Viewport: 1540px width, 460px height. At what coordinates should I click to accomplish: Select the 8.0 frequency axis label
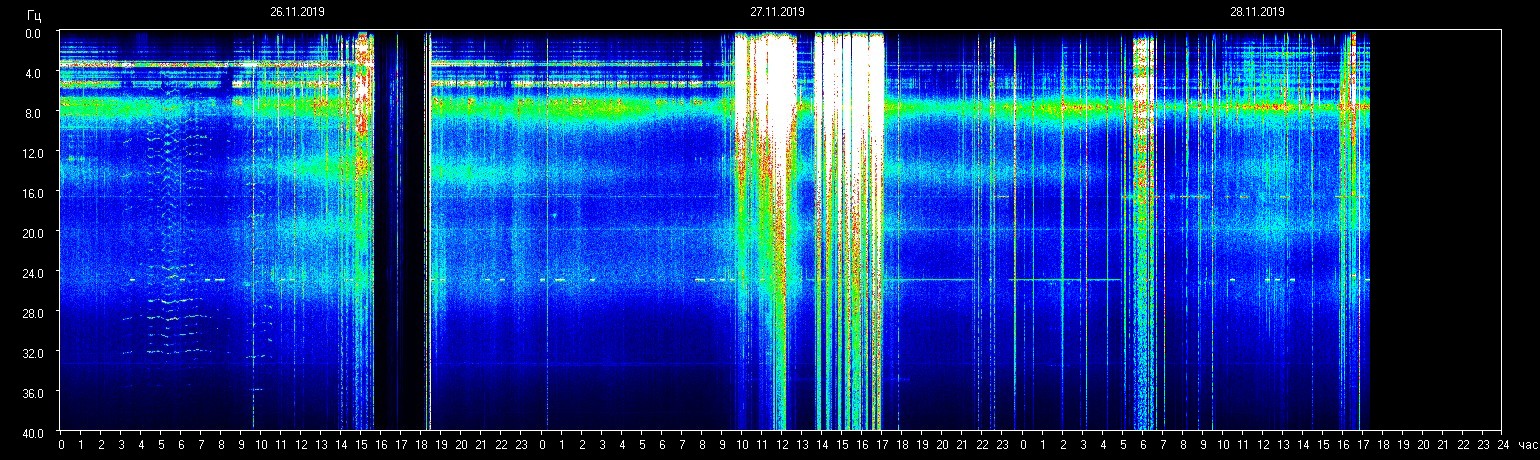coord(34,113)
